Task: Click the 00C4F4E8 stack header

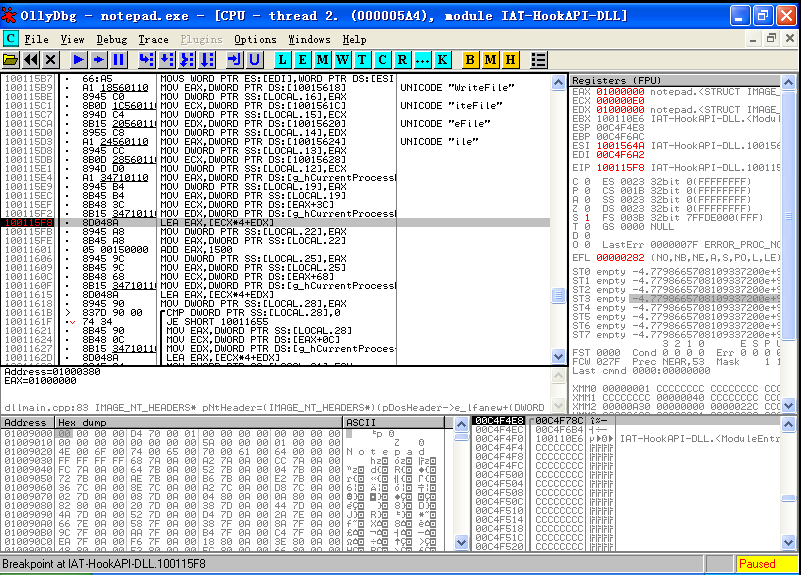Action: point(499,420)
